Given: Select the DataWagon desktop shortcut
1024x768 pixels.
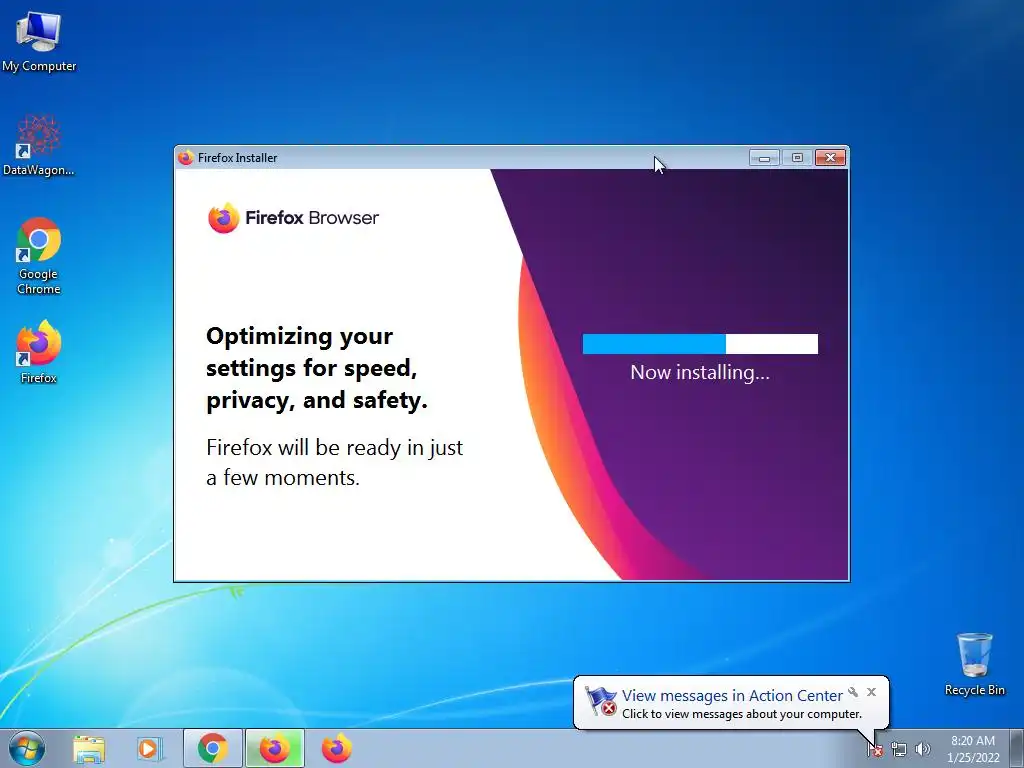Looking at the screenshot, I should coord(39,145).
